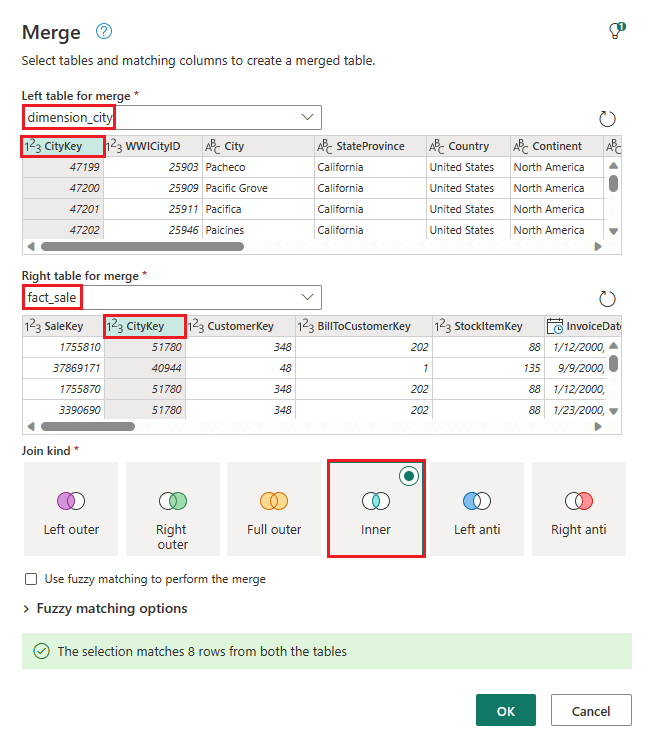Select the Right outer join kind
The width and height of the screenshot is (656, 751).
[172, 509]
